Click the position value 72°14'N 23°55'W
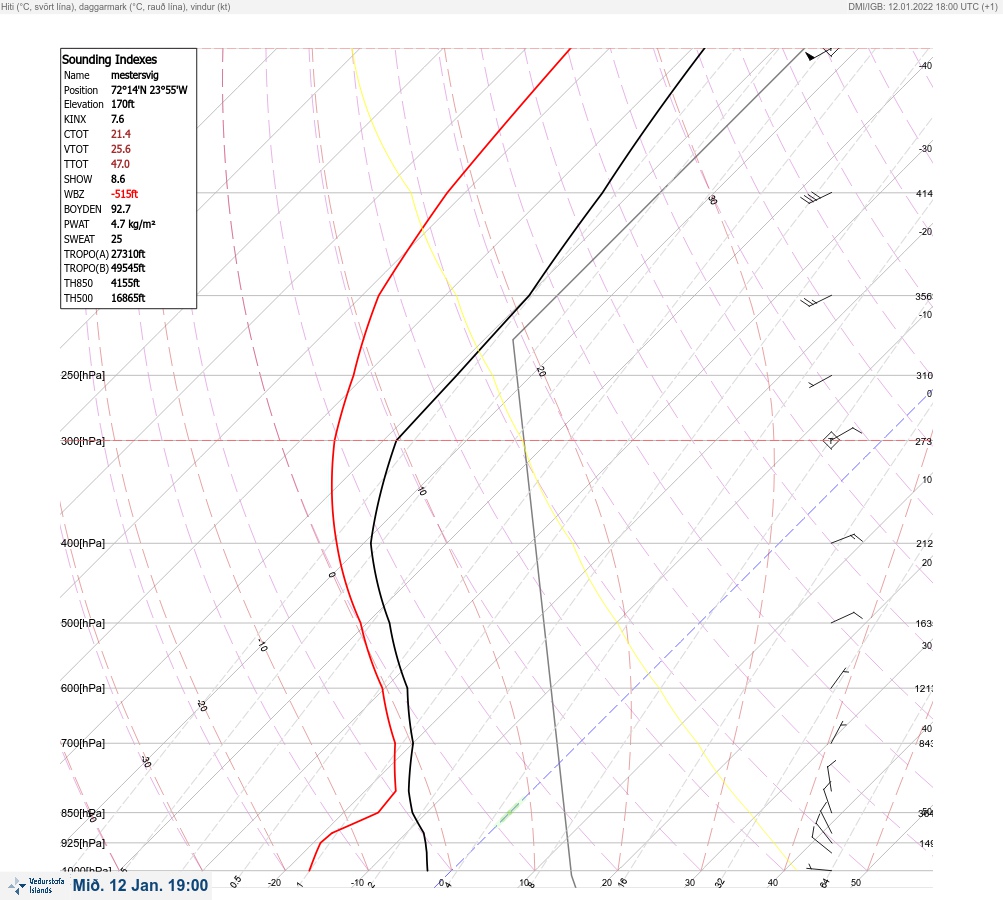 pos(149,90)
